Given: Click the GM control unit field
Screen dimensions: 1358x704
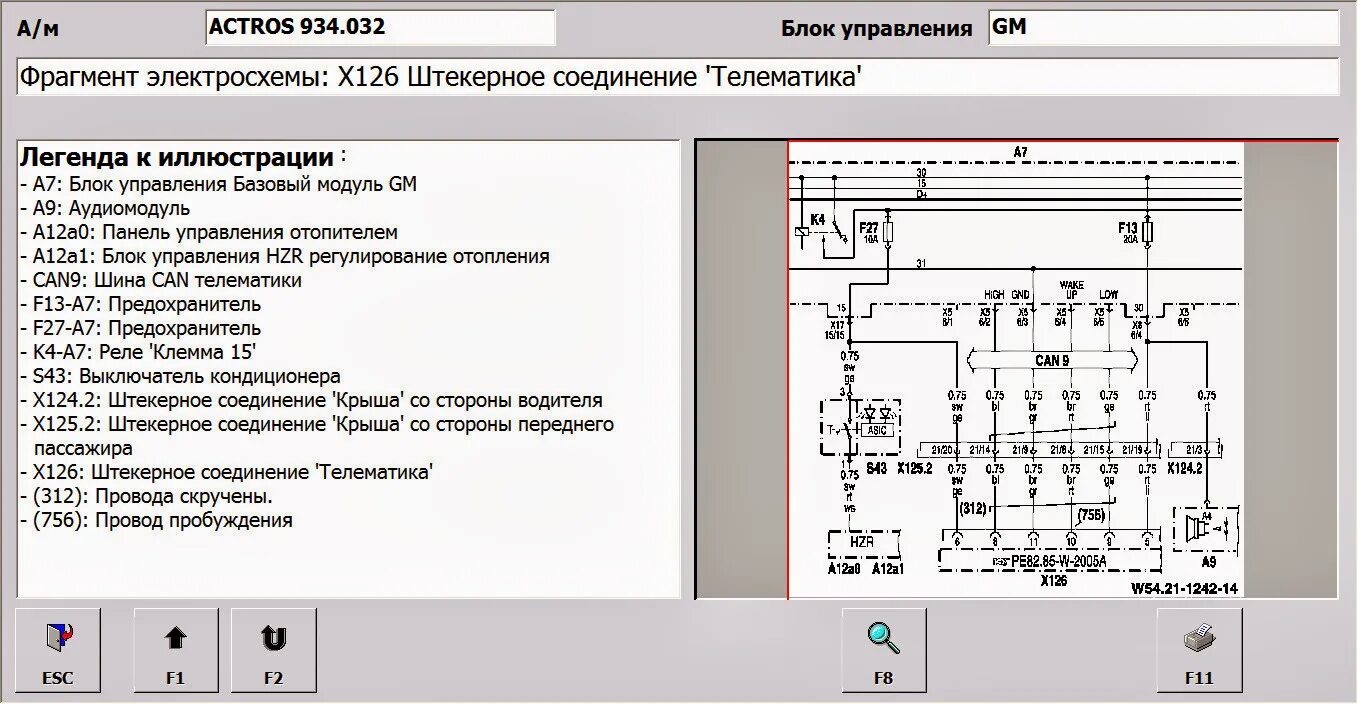Looking at the screenshot, I should (x=1163, y=28).
